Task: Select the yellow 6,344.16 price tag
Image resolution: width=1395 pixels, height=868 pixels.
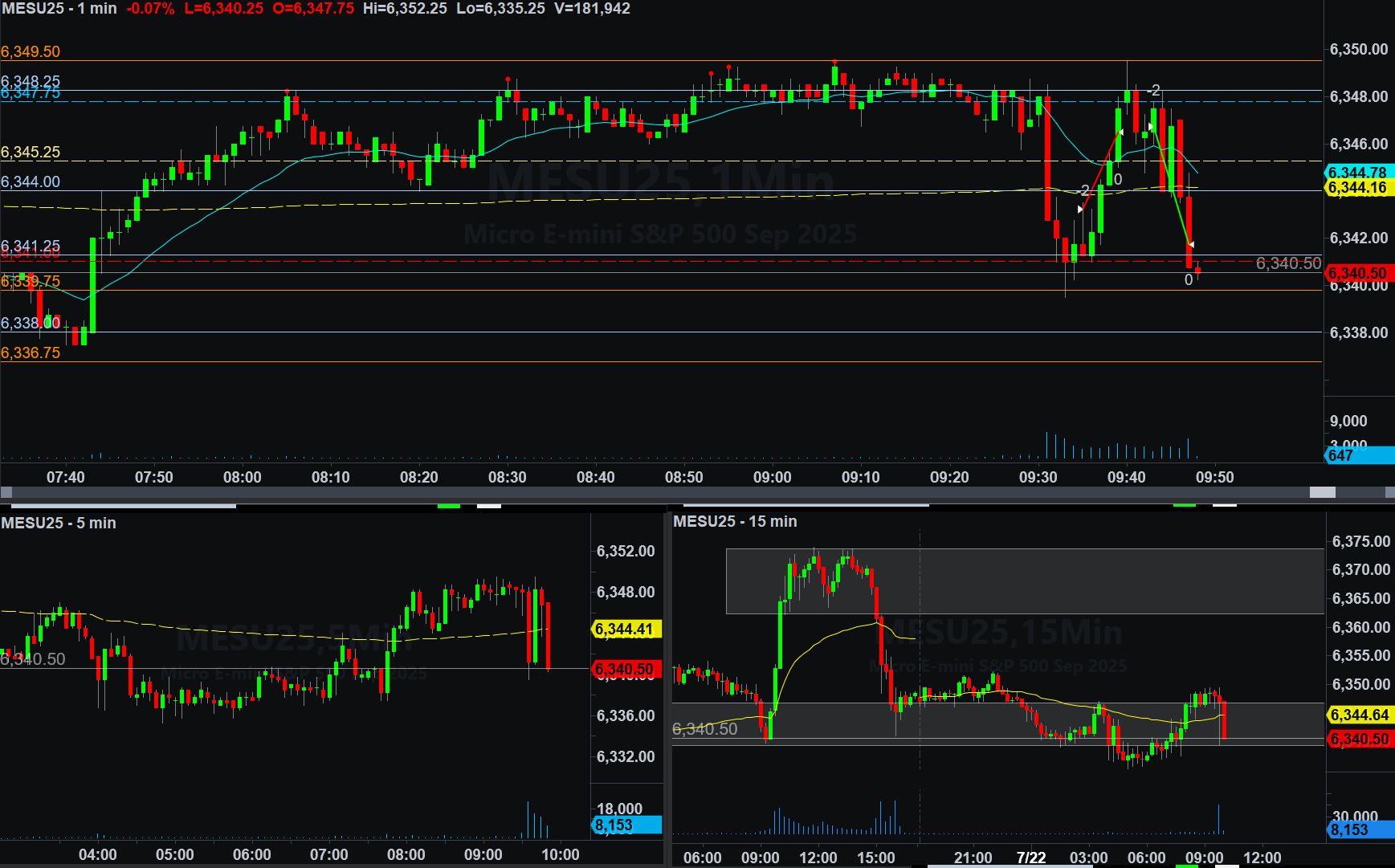Action: pos(1358,188)
